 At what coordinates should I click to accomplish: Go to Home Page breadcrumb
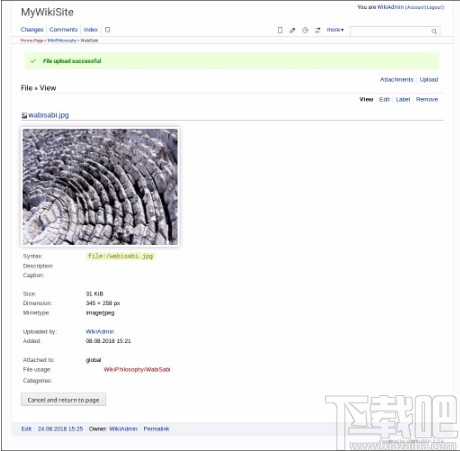coord(32,40)
